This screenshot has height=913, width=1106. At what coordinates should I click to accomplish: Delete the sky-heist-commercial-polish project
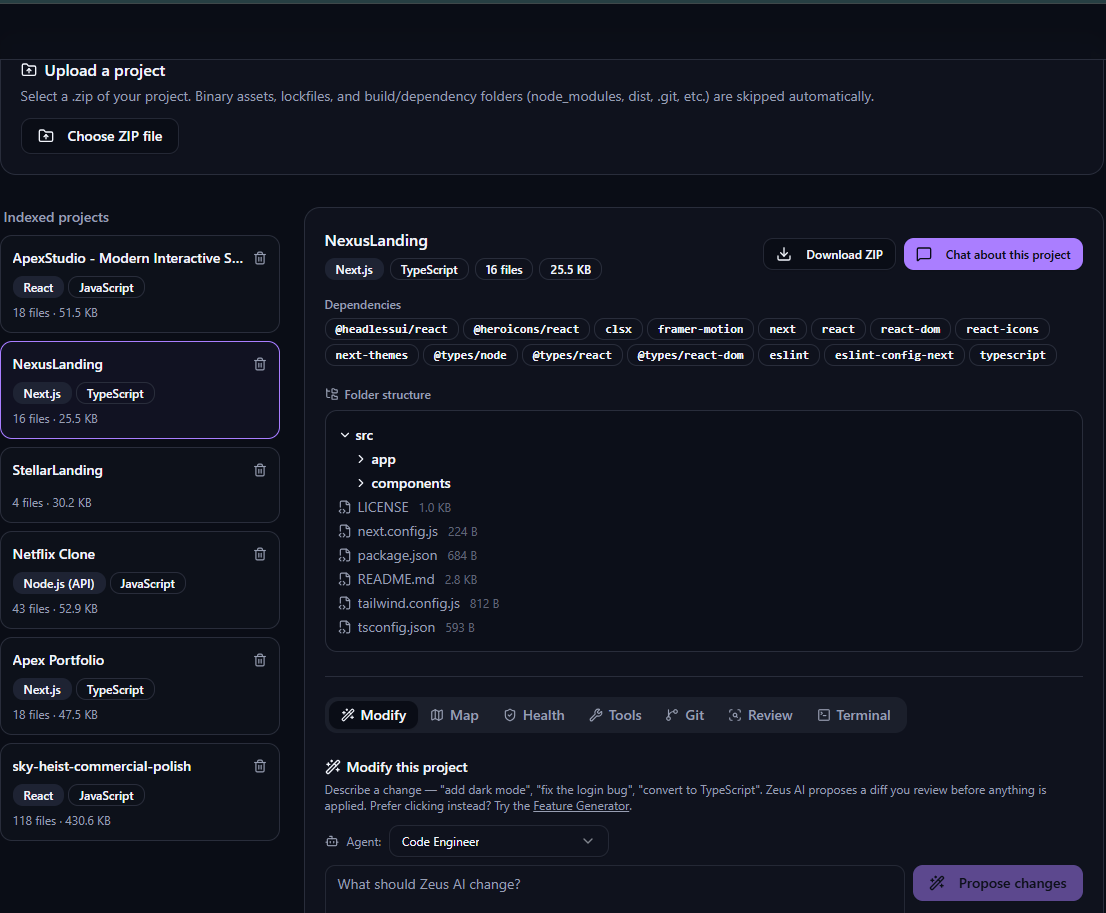point(260,766)
